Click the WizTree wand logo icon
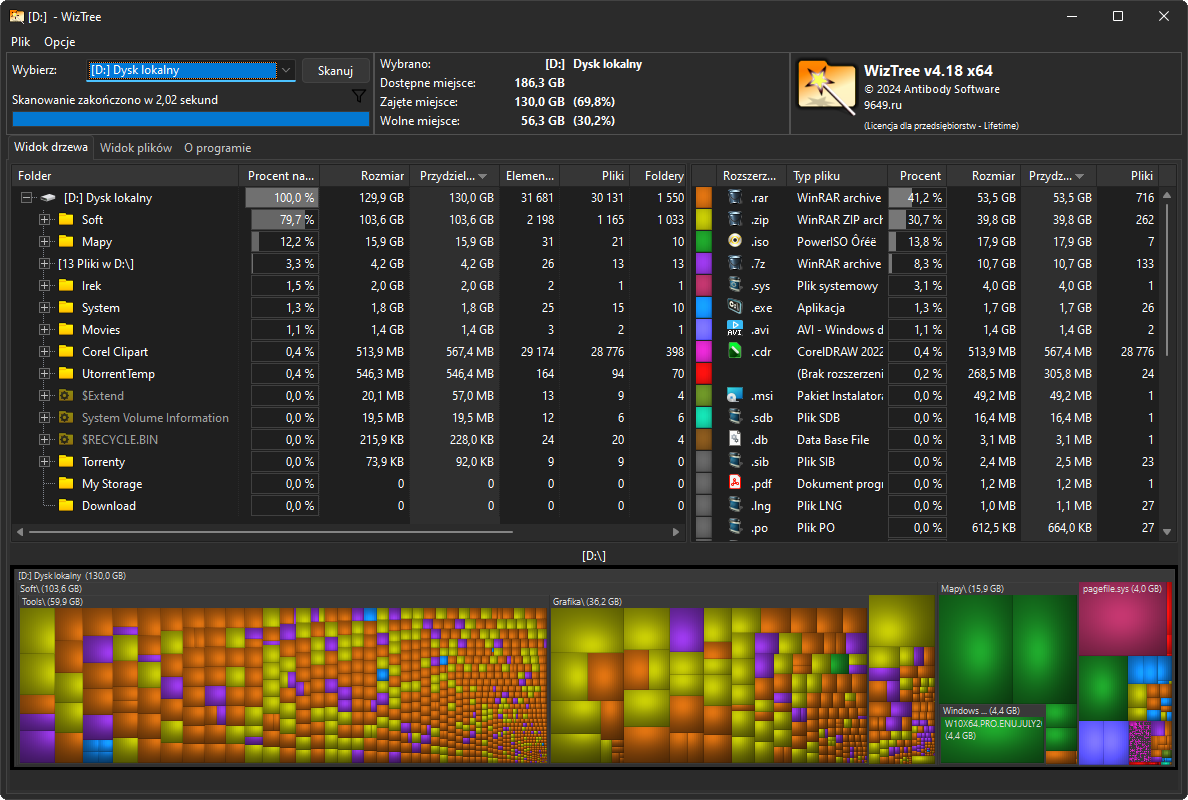Screen dimensions: 1188x800 pyautogui.click(x=827, y=87)
